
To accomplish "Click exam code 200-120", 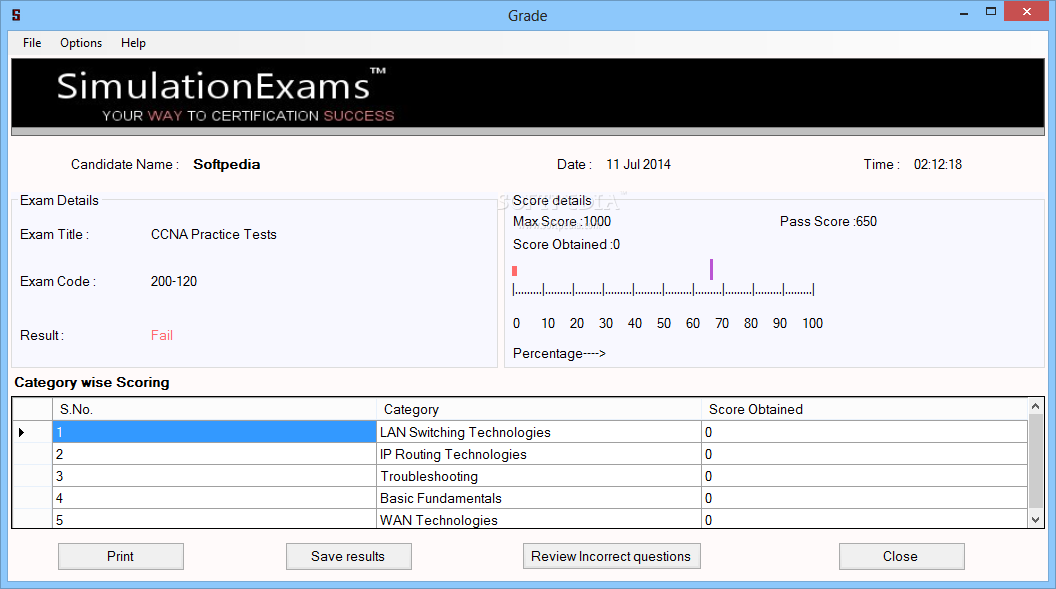I will tap(174, 281).
